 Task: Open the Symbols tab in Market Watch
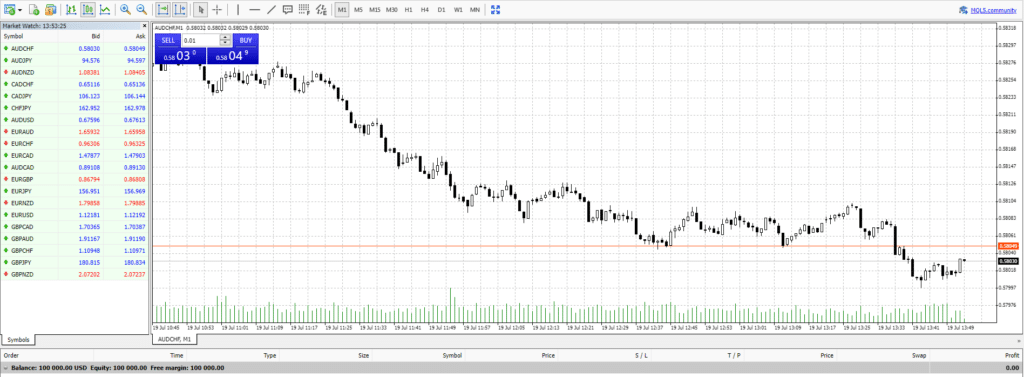click(18, 340)
